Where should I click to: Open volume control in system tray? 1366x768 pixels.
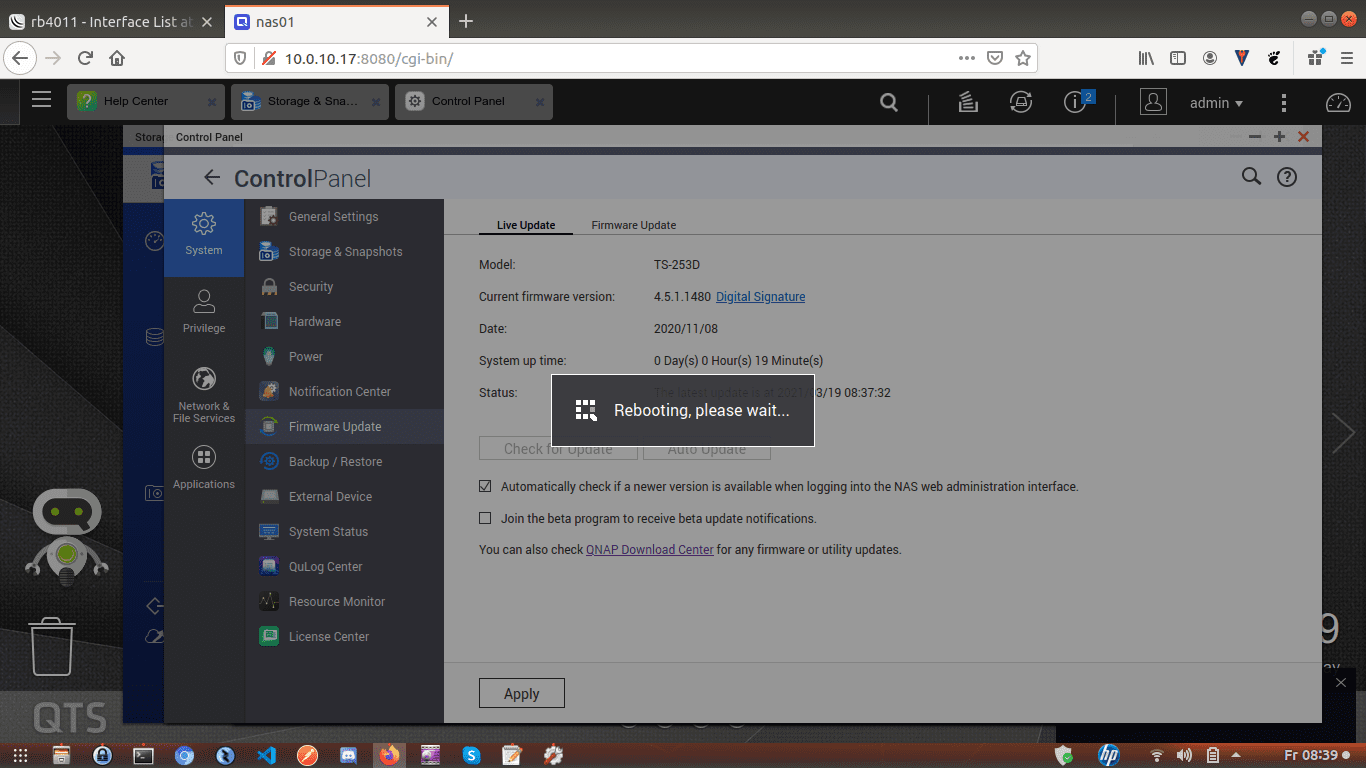[1185, 756]
